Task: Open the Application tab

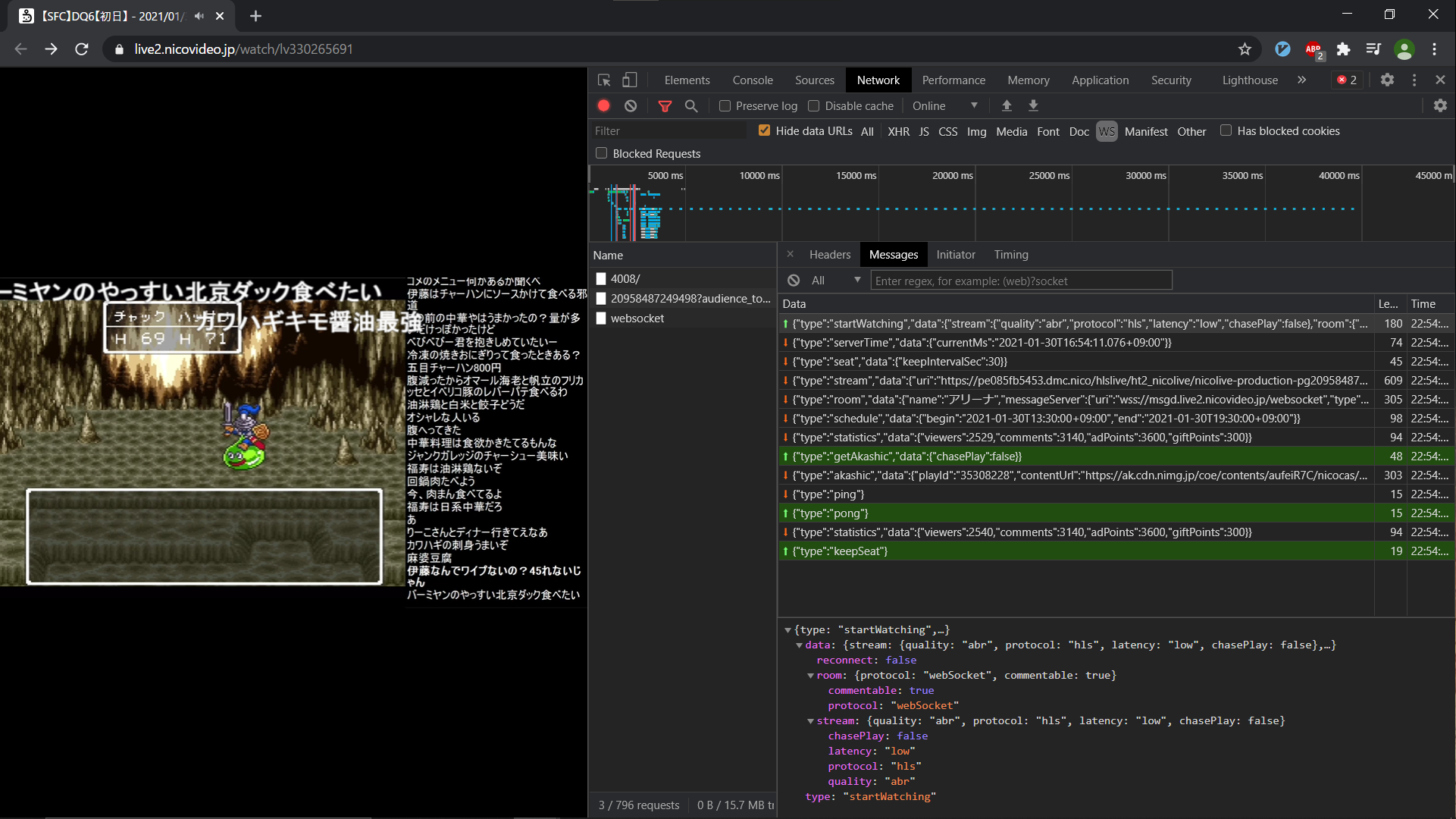Action: click(1100, 80)
